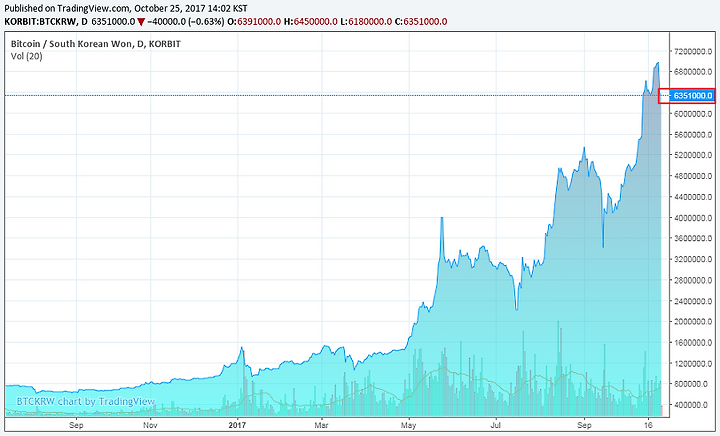
Task: Click the high price H:6450000.0
Action: tap(311, 22)
